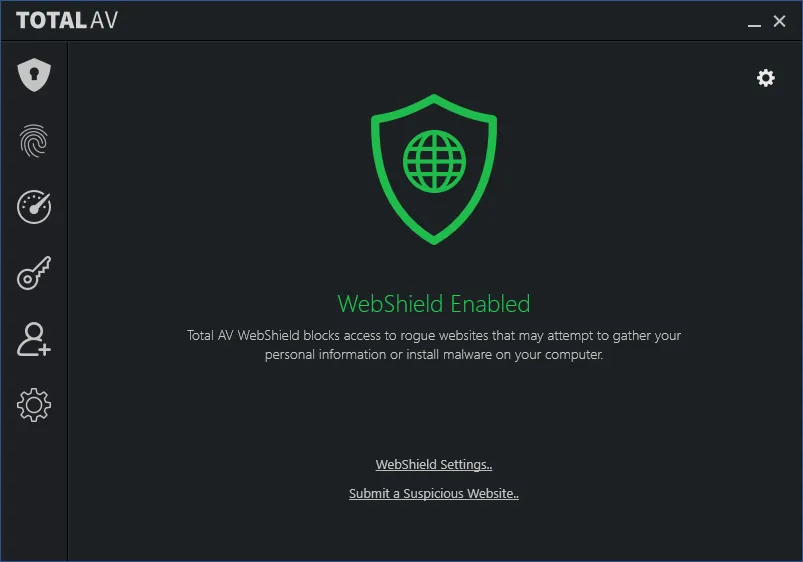Click the green globe inside the shield
This screenshot has height=562, width=803.
click(x=434, y=161)
